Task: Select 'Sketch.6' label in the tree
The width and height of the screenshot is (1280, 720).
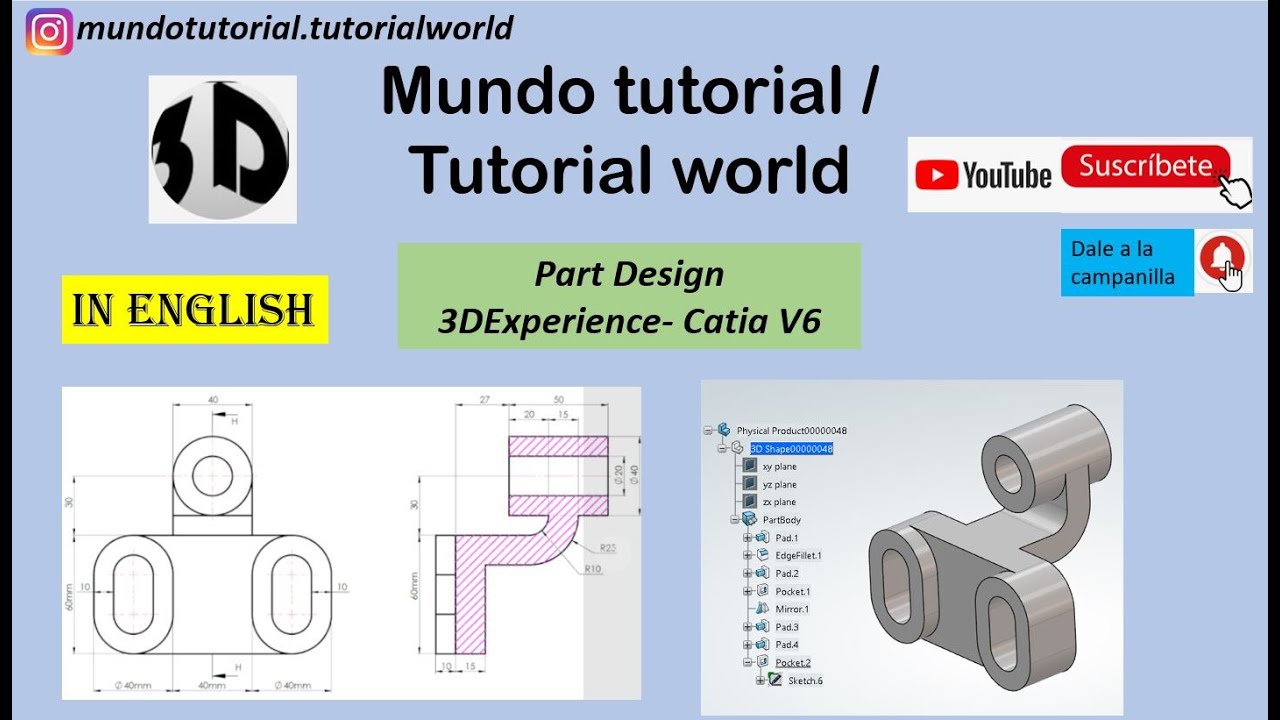Action: 805,681
